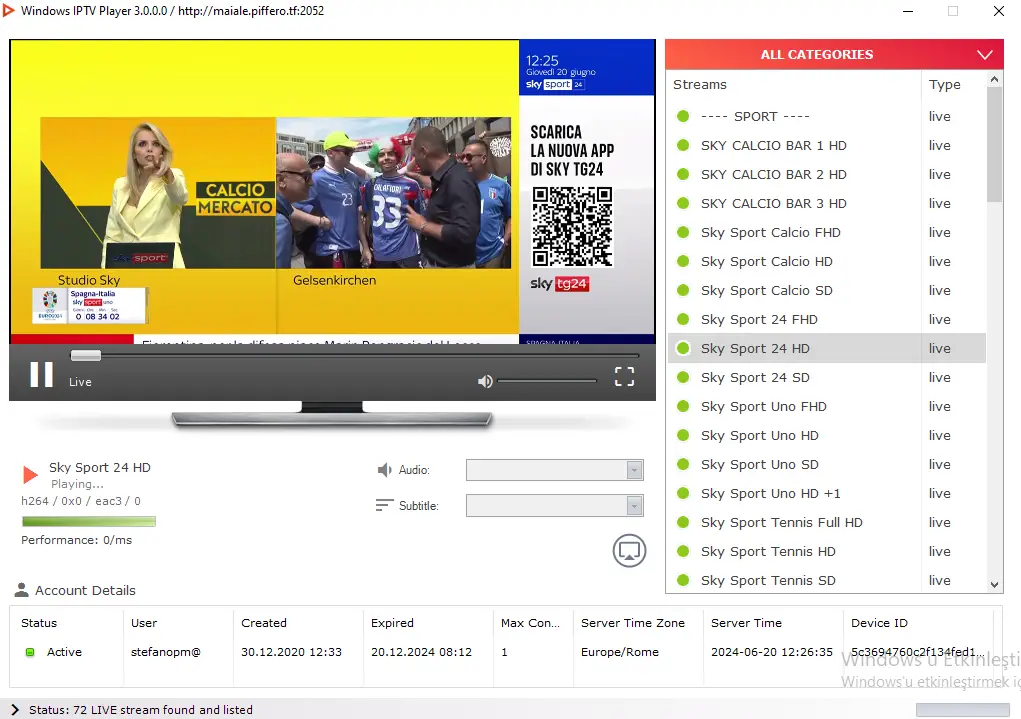Click the server time 2024-06-20 12:26:35
This screenshot has height=719, width=1021.
click(x=772, y=652)
